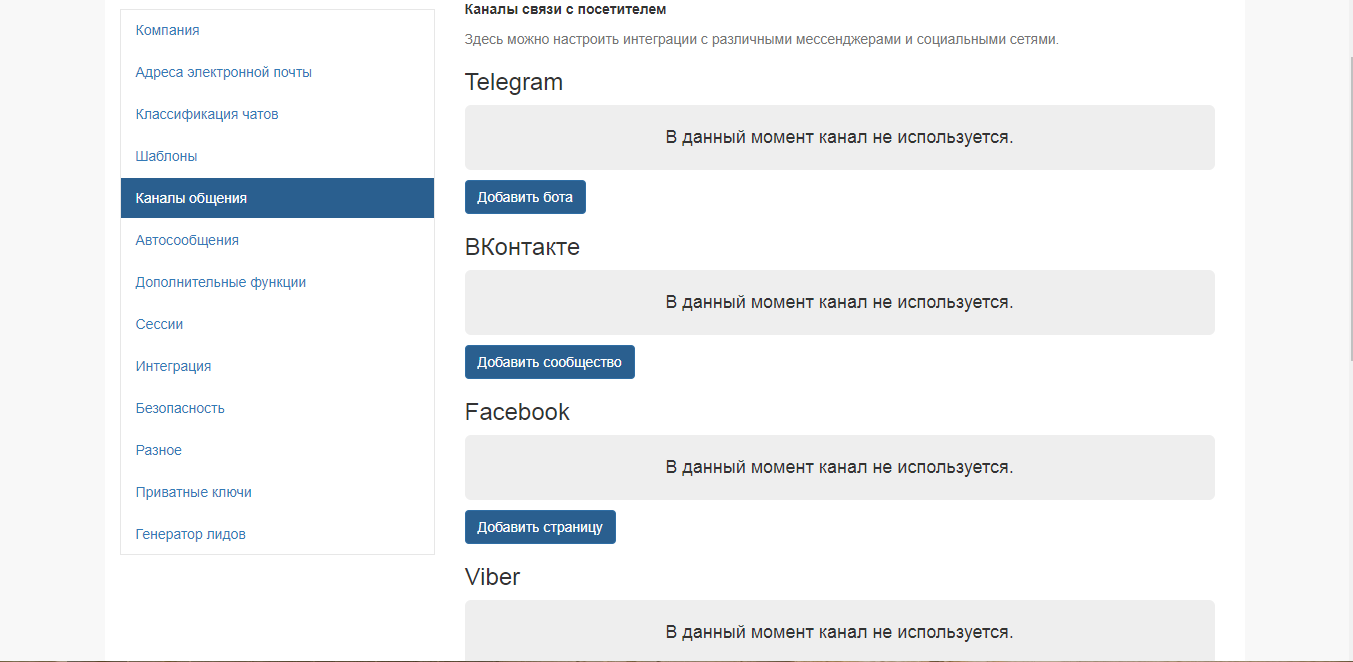The image size is (1353, 662).
Task: Перейти в Автосообщения
Action: point(187,240)
